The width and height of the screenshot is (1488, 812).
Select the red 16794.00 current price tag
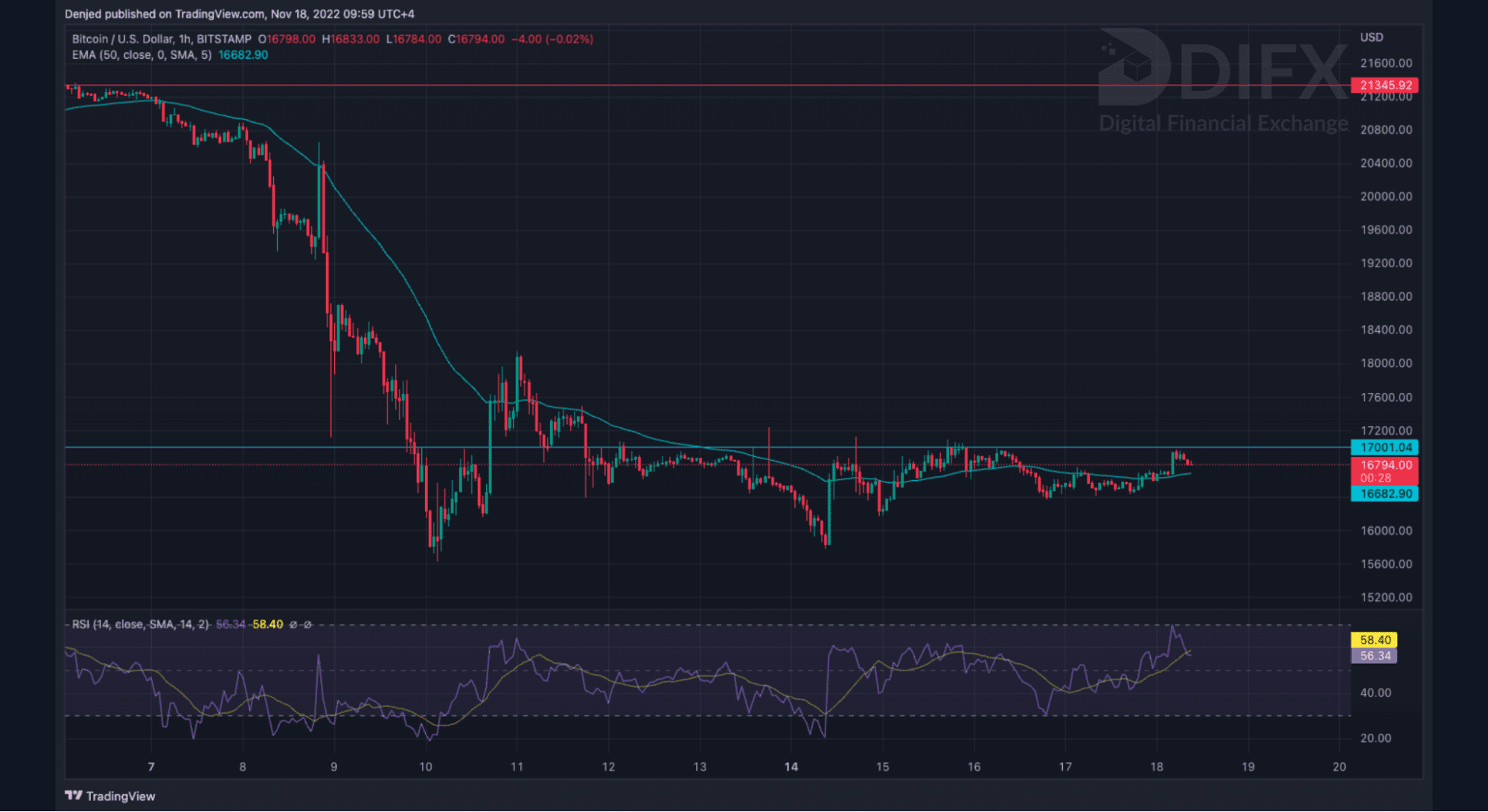point(1385,465)
